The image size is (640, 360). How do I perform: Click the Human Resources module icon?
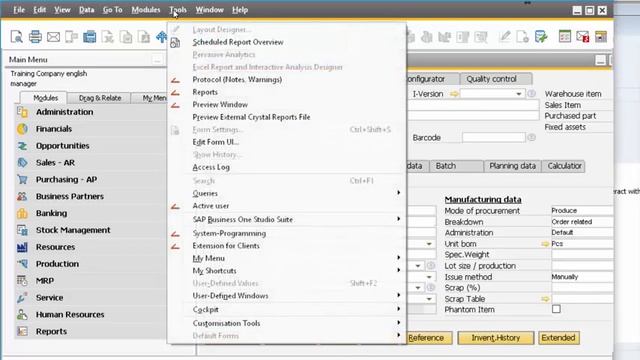click(22, 315)
